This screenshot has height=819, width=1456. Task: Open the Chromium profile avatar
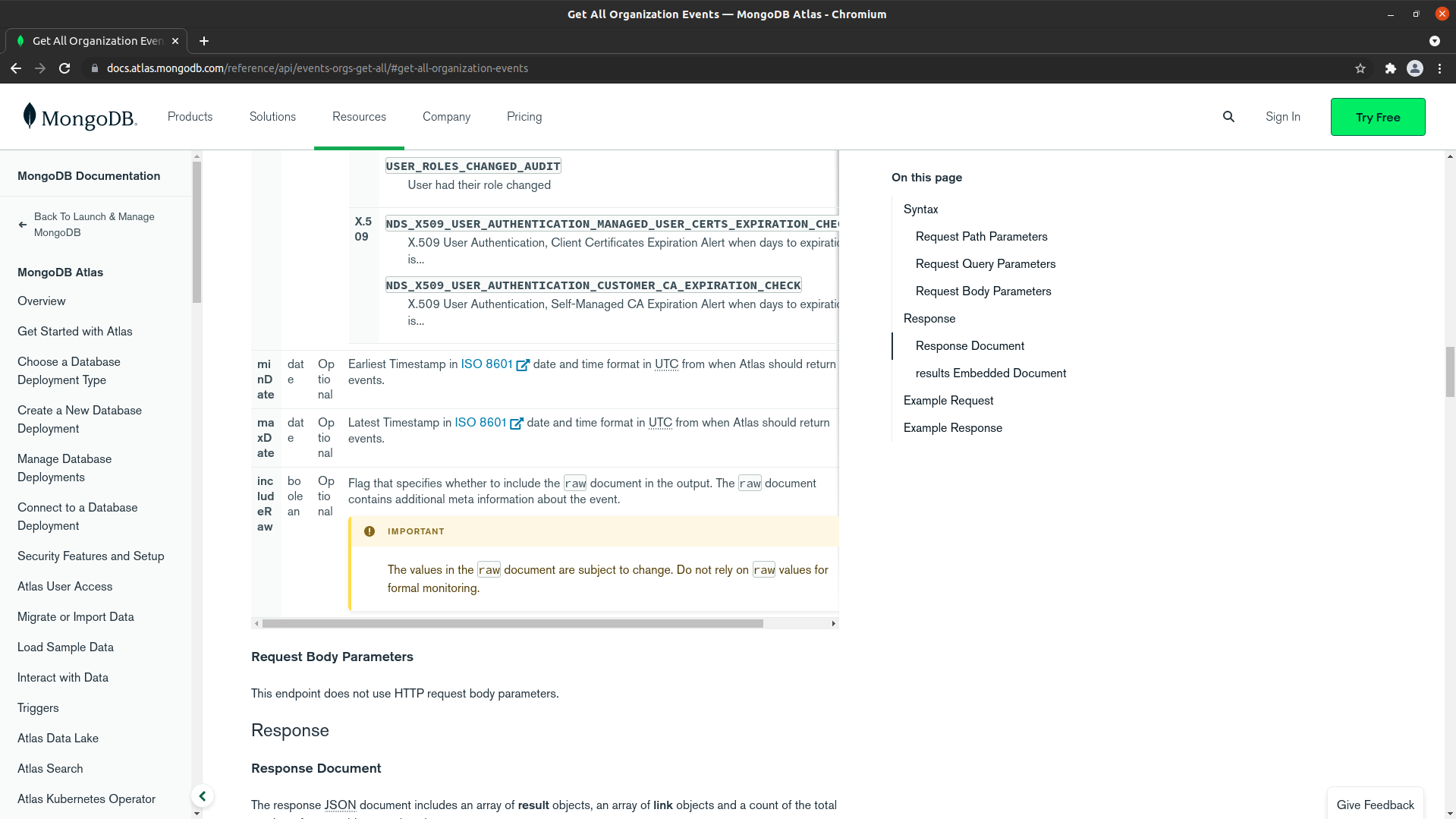point(1415,68)
